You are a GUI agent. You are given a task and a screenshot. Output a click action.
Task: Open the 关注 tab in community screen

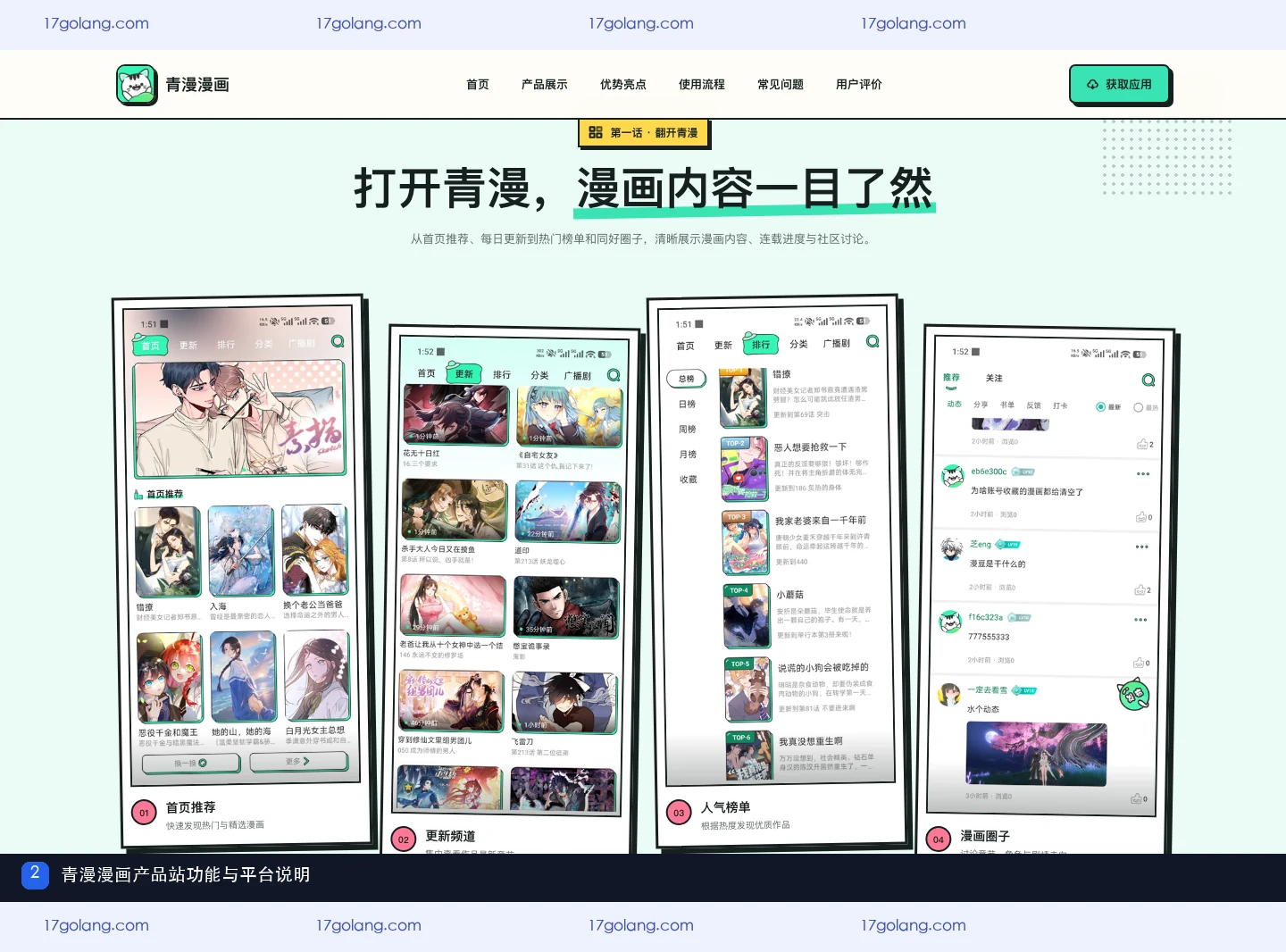click(x=994, y=378)
